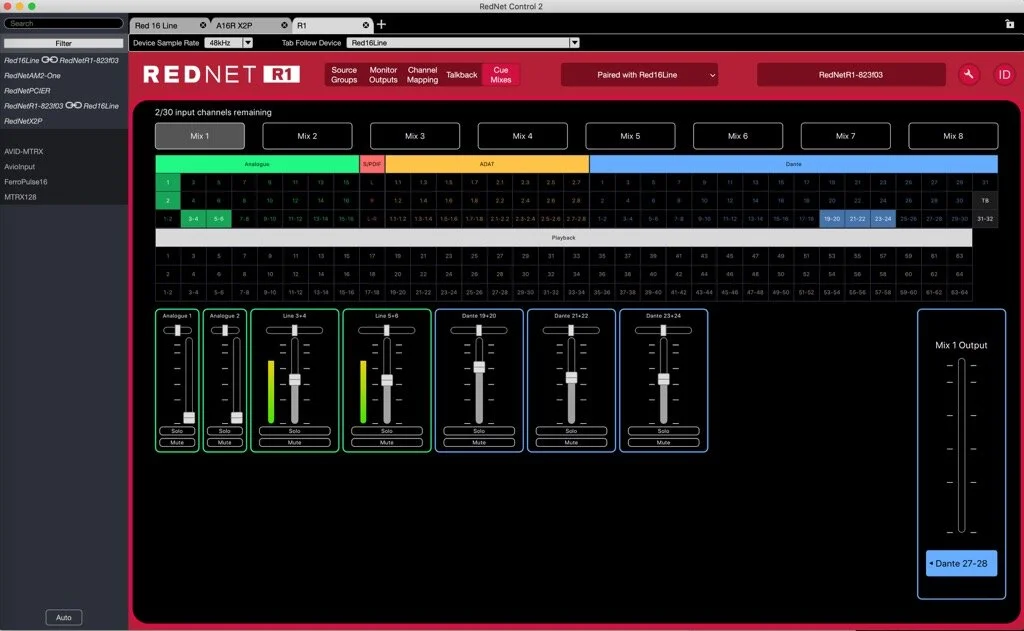Click the RedNetR1-823f03 device name field
The width and height of the screenshot is (1024, 631).
851,74
